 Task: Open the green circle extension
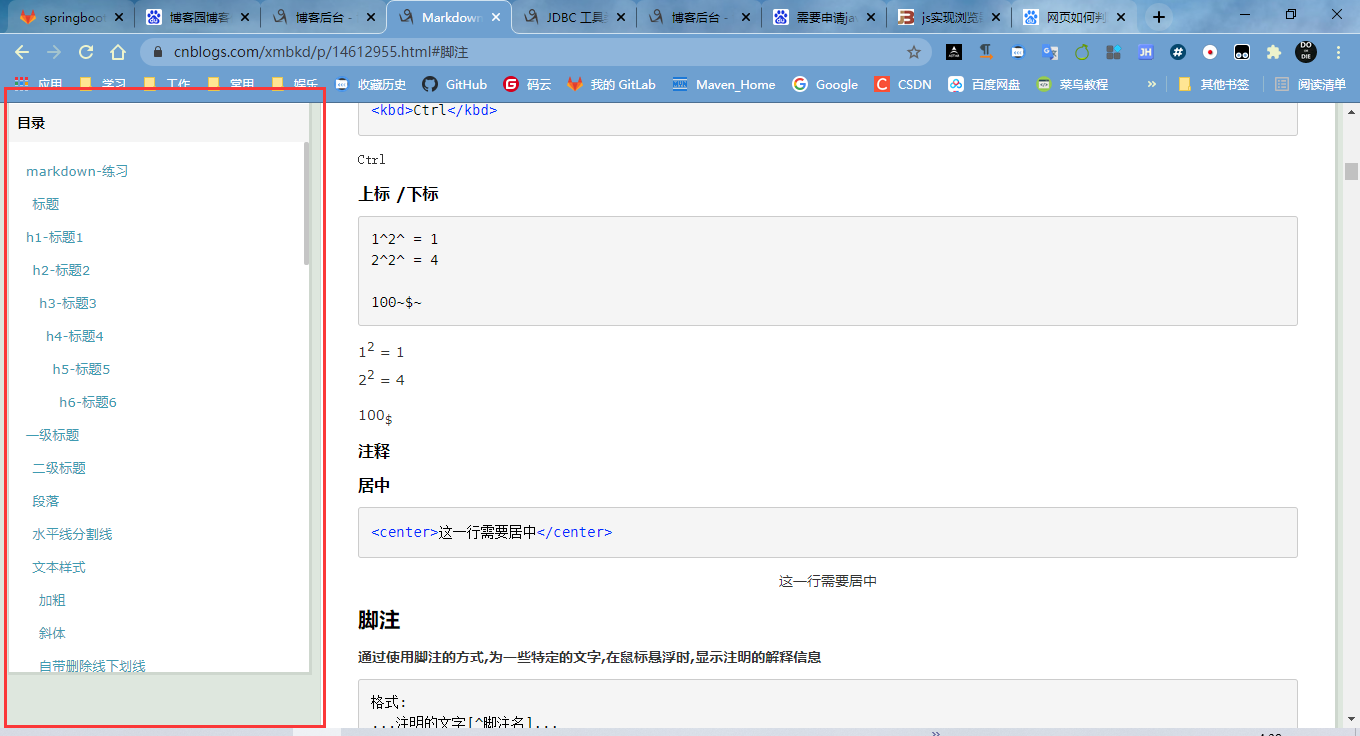[x=1081, y=52]
